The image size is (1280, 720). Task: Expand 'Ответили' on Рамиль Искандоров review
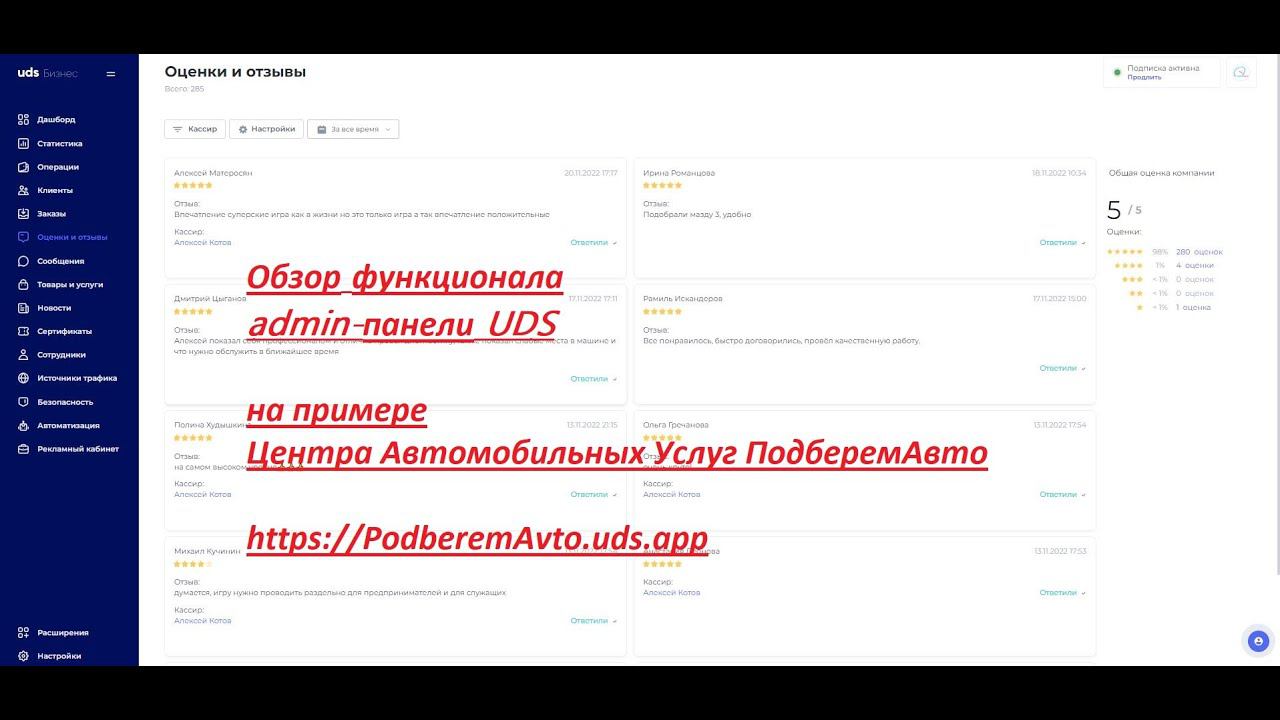pyautogui.click(x=1062, y=368)
